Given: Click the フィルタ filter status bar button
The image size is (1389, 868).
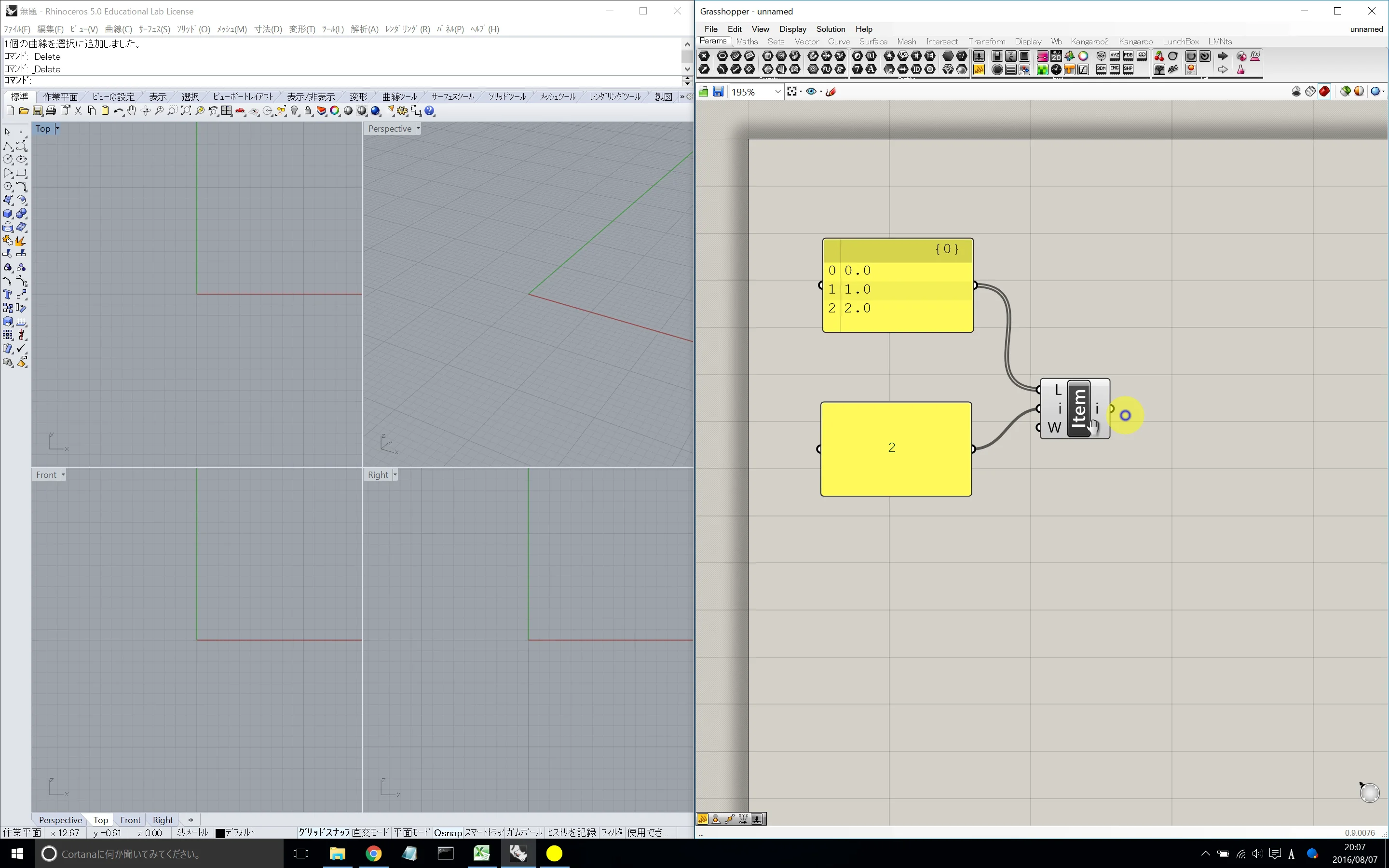Looking at the screenshot, I should (x=612, y=832).
